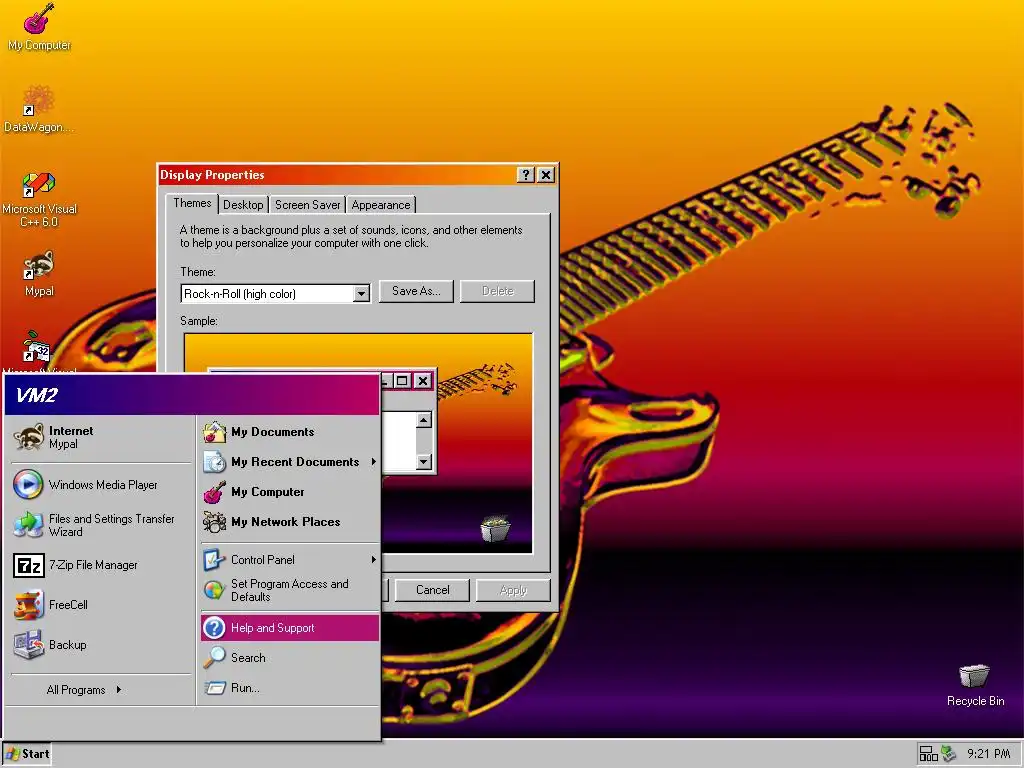Choose Help and Support menu entry
Viewport: 1024px width, 768px height.
coord(290,628)
